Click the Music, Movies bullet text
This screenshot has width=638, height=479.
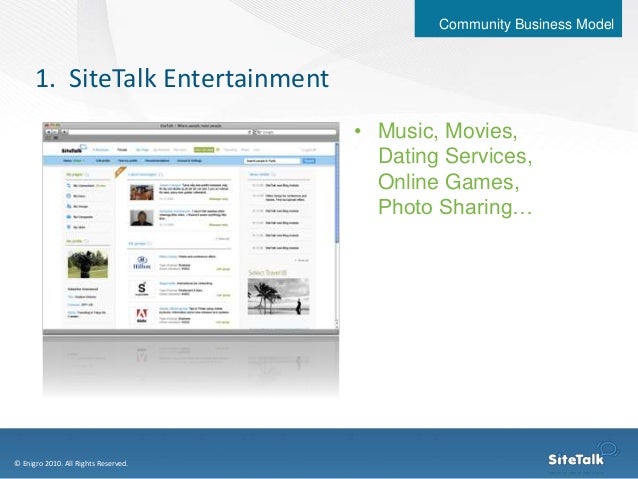pyautogui.click(x=448, y=131)
